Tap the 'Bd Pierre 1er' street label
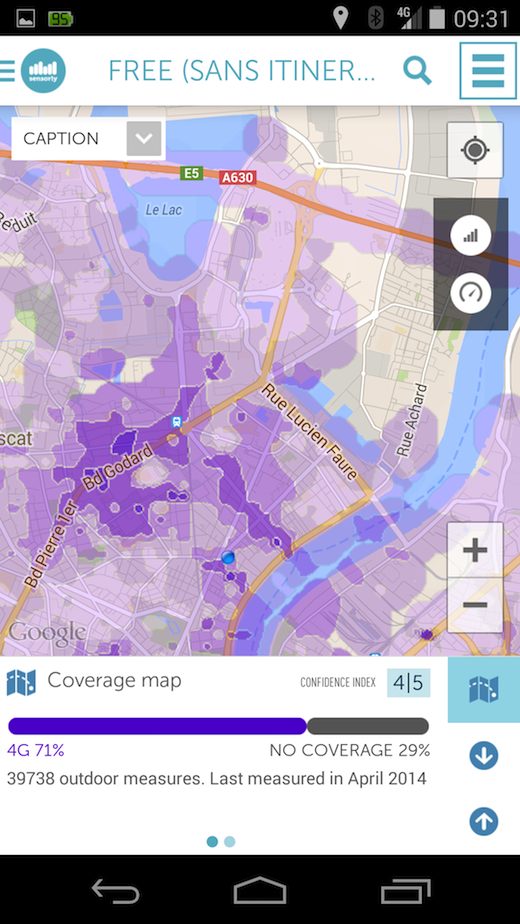 pos(51,545)
